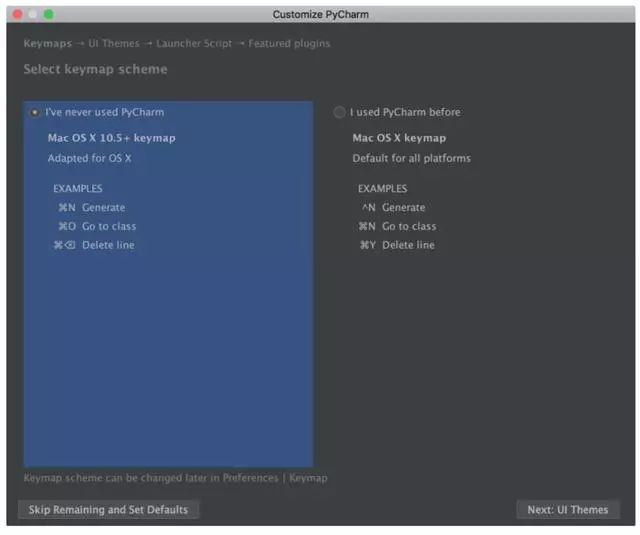640x535 pixels.
Task: Proceed with "Next: UI Themes" button
Action: click(568, 509)
